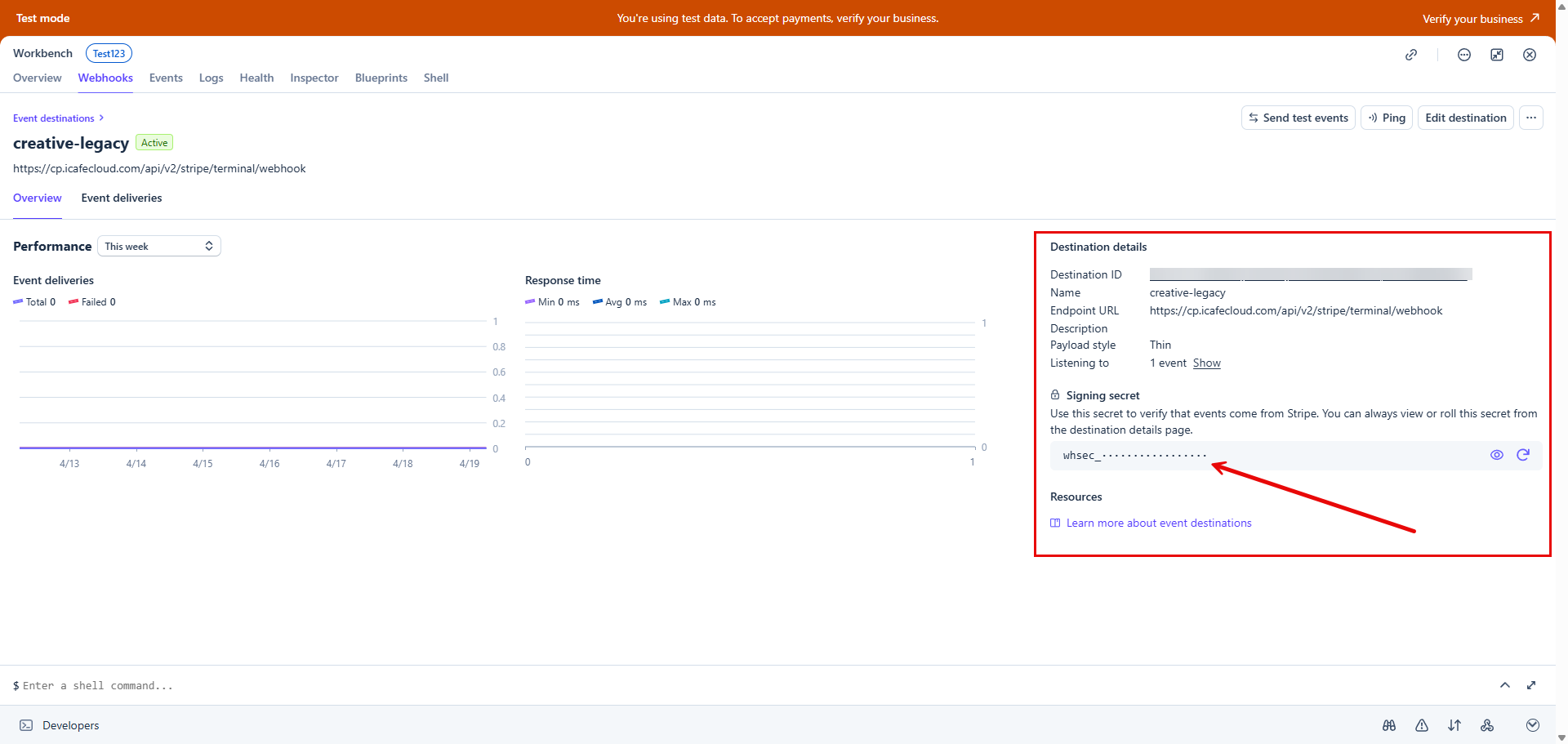The image size is (1568, 744).
Task: Click the webhooks icon in the bottom bar
Action: pyautogui.click(x=1486, y=725)
